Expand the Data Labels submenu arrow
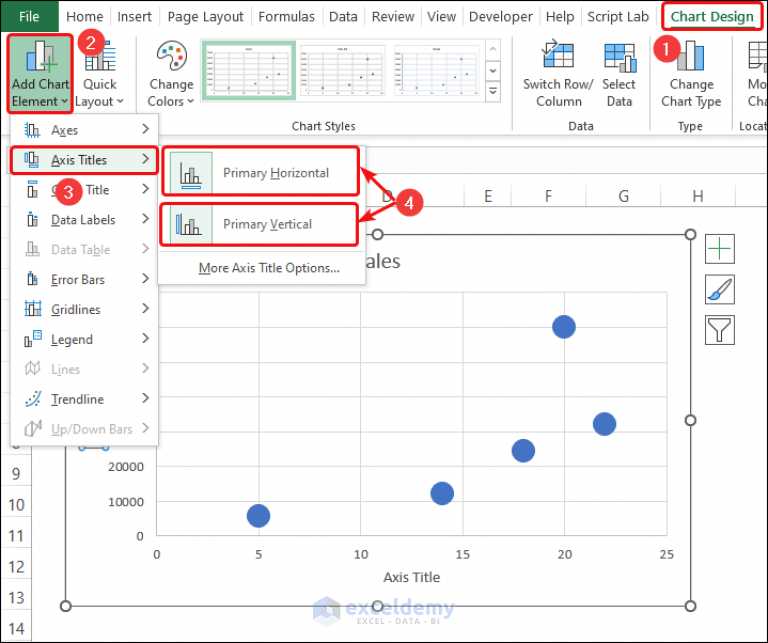 [x=145, y=219]
